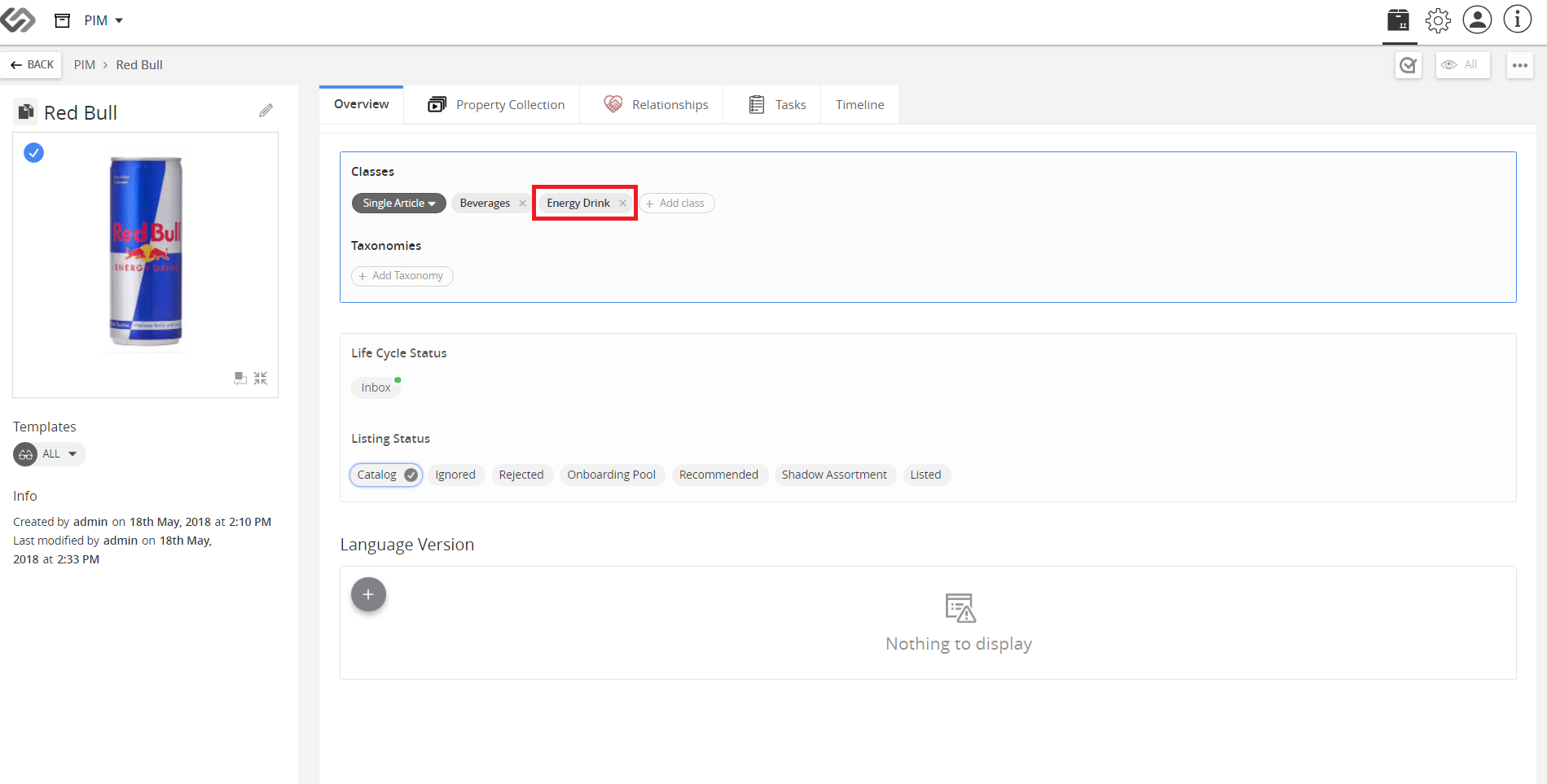Click the product type icon beside Red Bull

[26, 112]
